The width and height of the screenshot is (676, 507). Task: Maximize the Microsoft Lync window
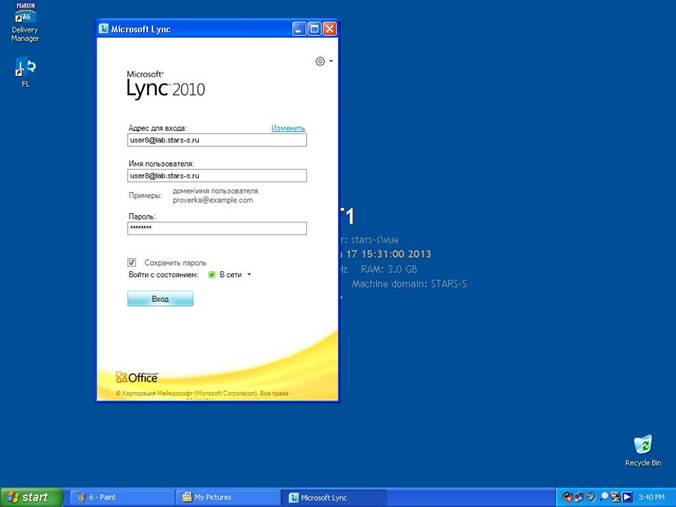click(x=314, y=29)
